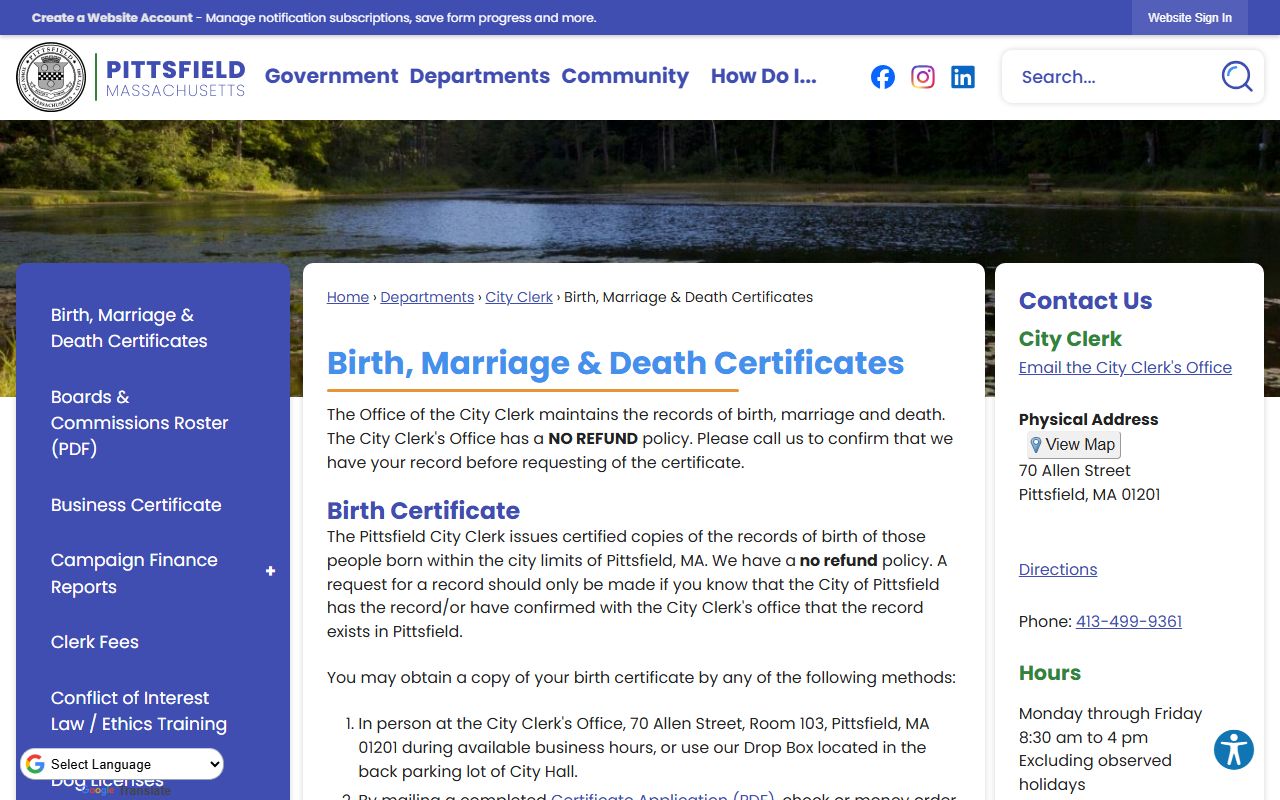Go to City Clerk breadcrumb link

coord(518,297)
